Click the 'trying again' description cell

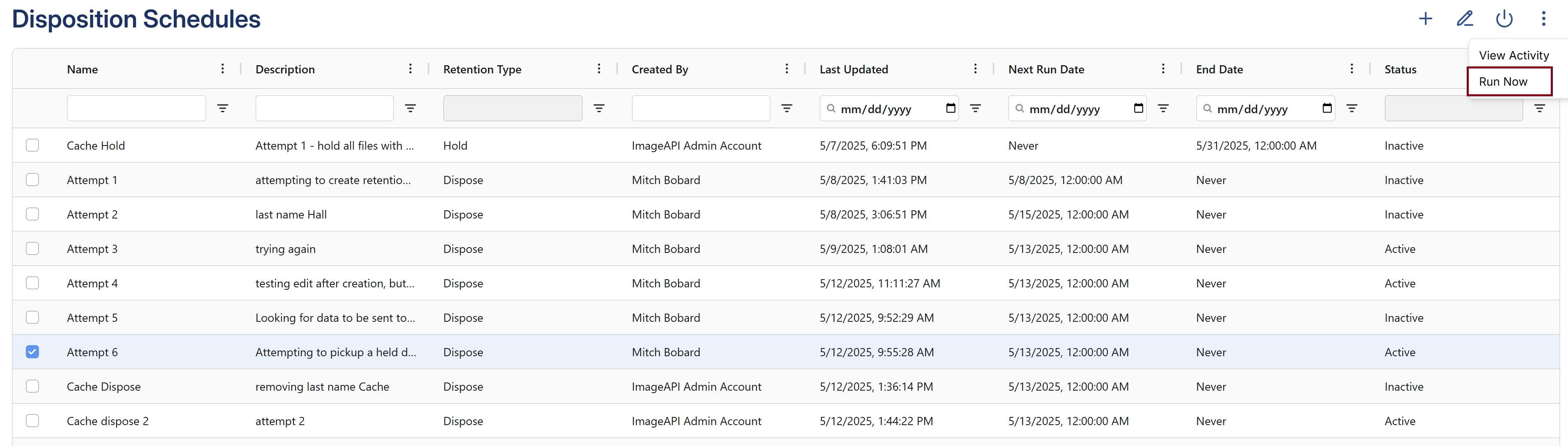[x=285, y=249]
